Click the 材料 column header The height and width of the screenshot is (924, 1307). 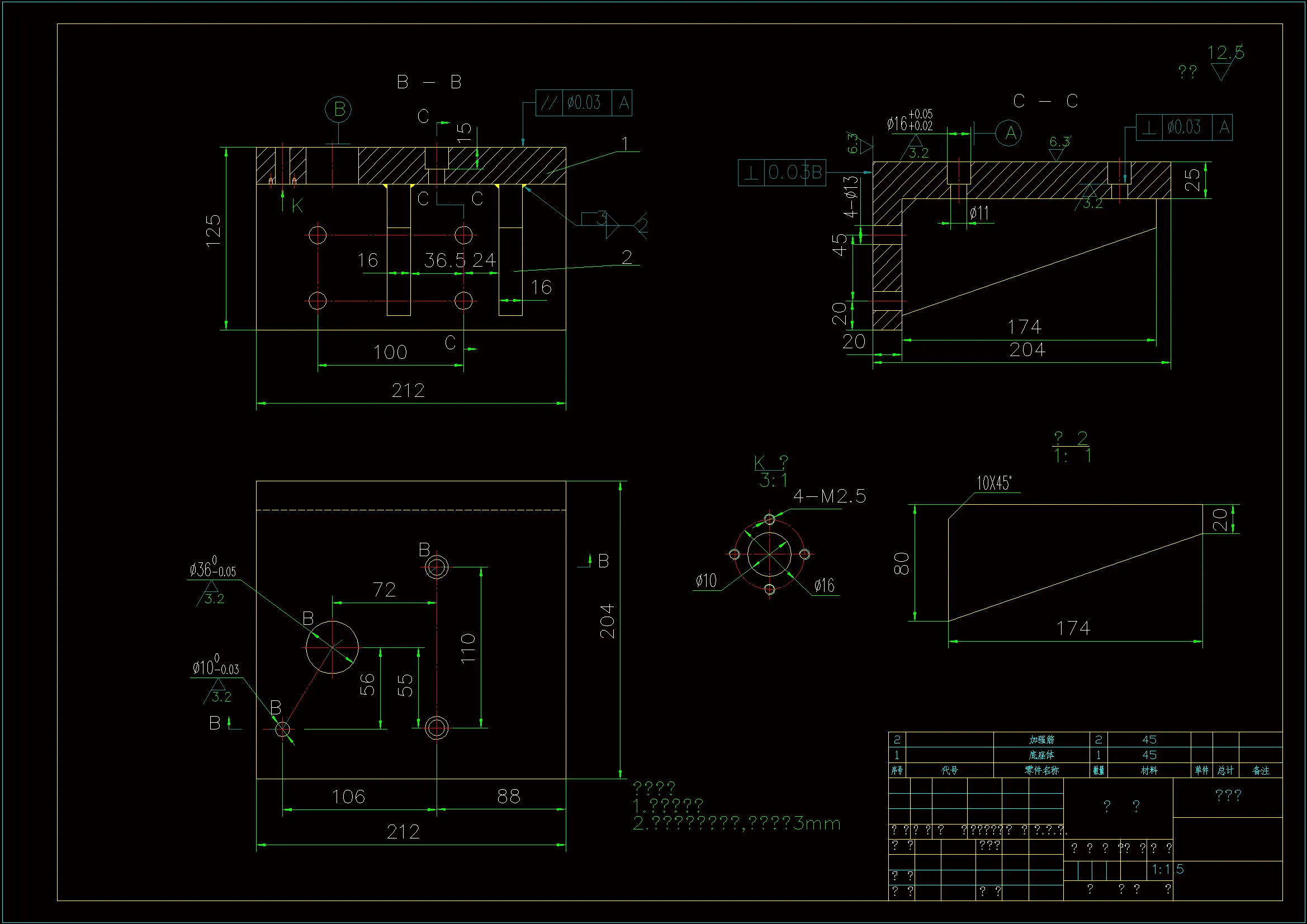click(1149, 770)
